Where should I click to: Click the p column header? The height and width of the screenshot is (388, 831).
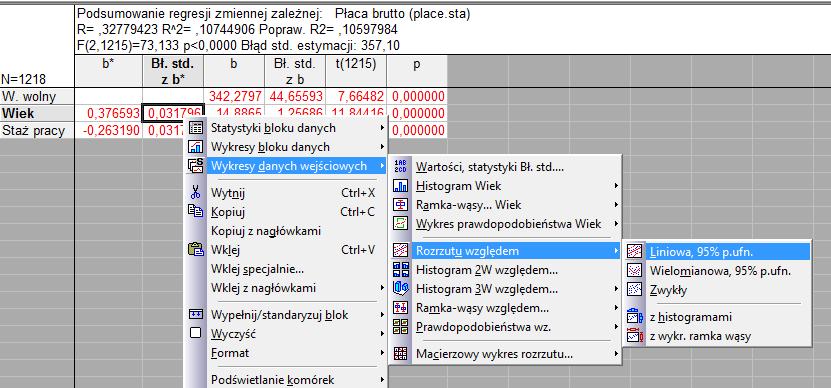pyautogui.click(x=417, y=71)
